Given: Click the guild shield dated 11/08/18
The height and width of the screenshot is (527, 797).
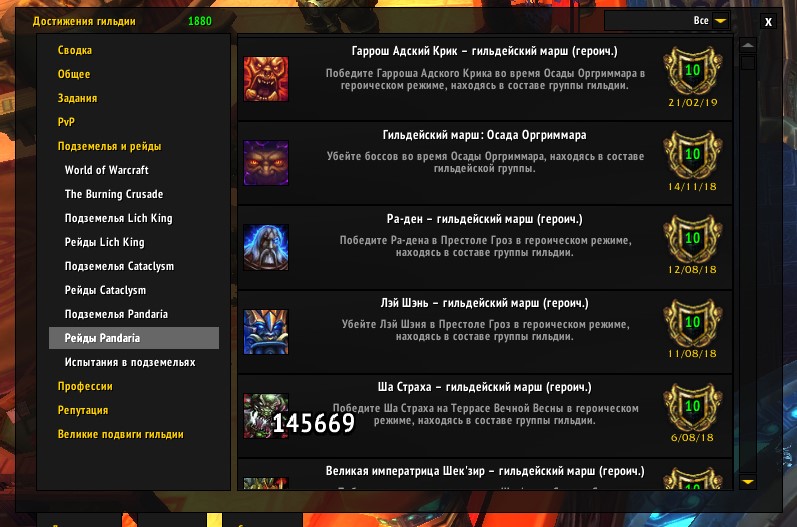Looking at the screenshot, I should (x=693, y=322).
